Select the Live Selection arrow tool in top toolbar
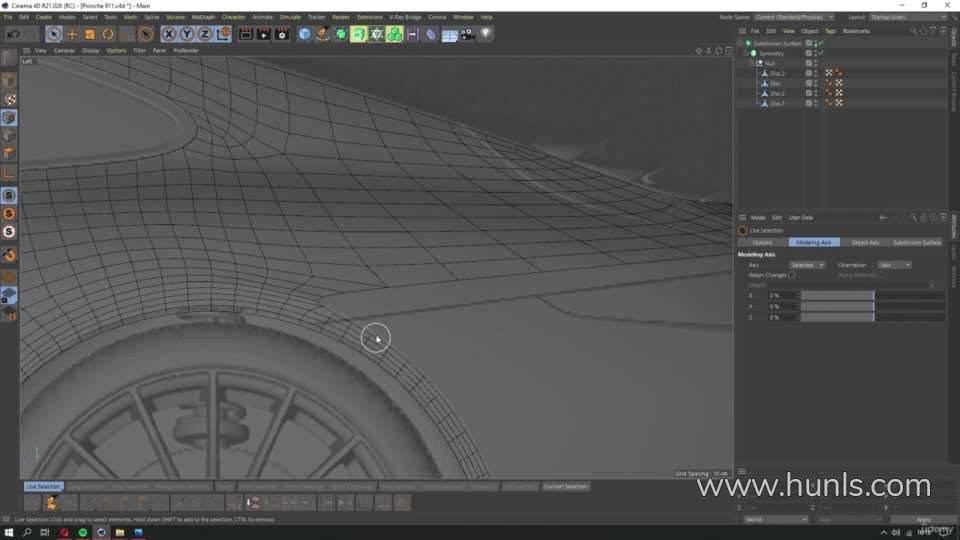 (x=54, y=34)
